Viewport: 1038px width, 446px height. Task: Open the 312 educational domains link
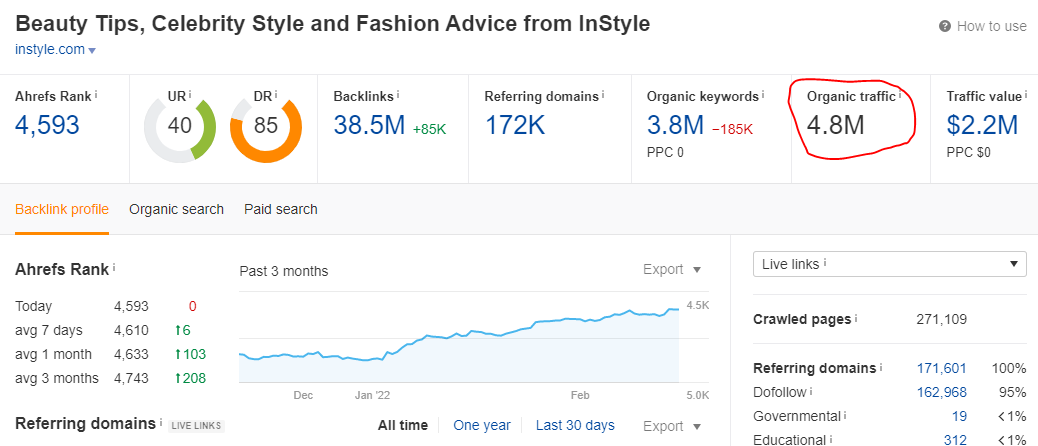tap(955, 440)
